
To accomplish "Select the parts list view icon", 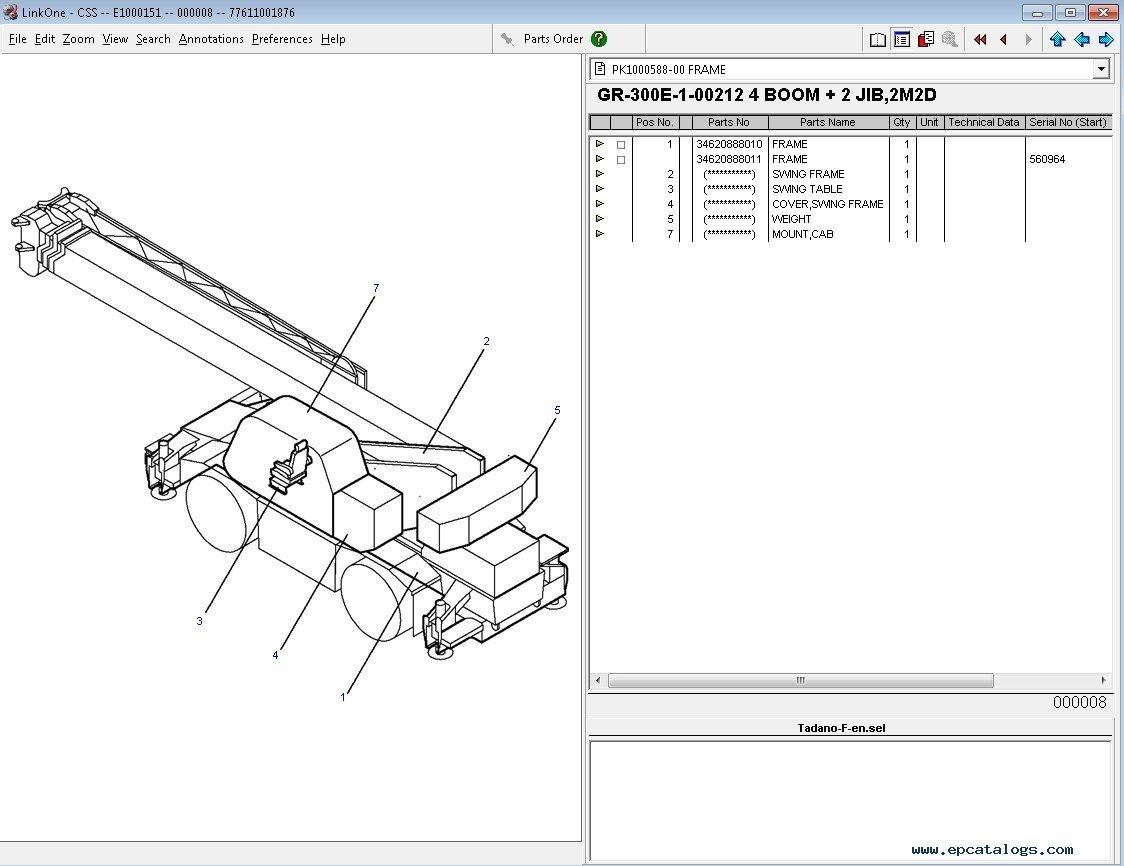I will click(x=902, y=39).
